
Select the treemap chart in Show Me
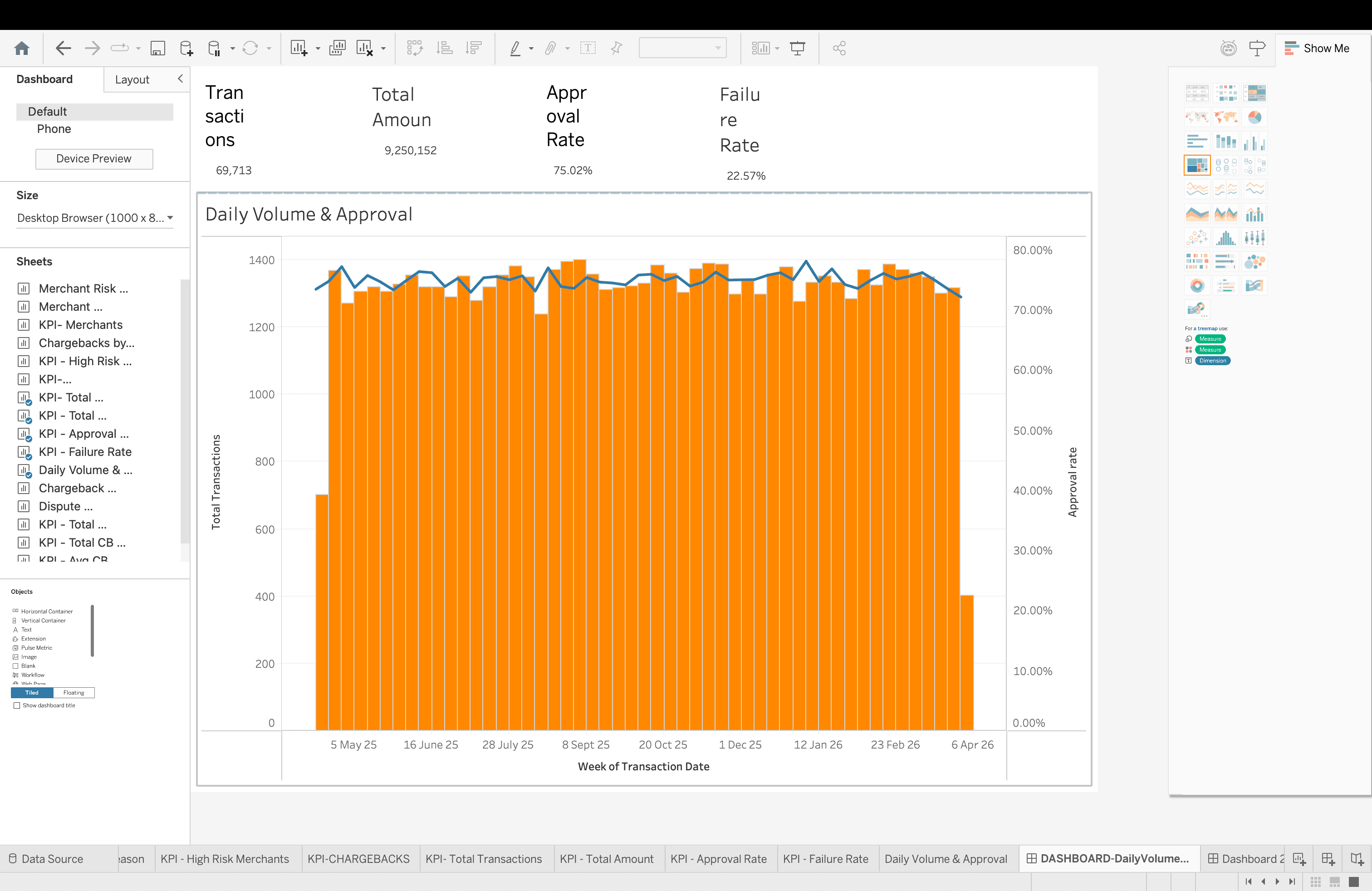pyautogui.click(x=1197, y=166)
